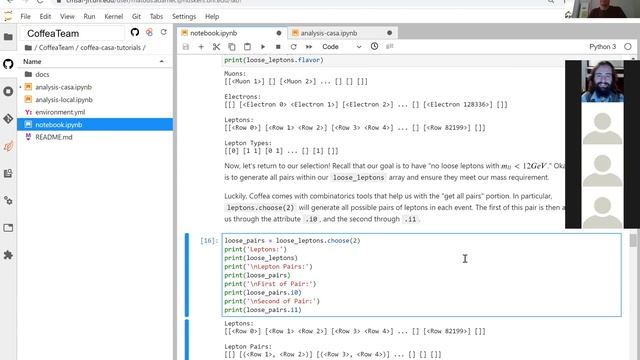640x360 pixels.
Task: Open the Kernel menu
Action: point(113,16)
